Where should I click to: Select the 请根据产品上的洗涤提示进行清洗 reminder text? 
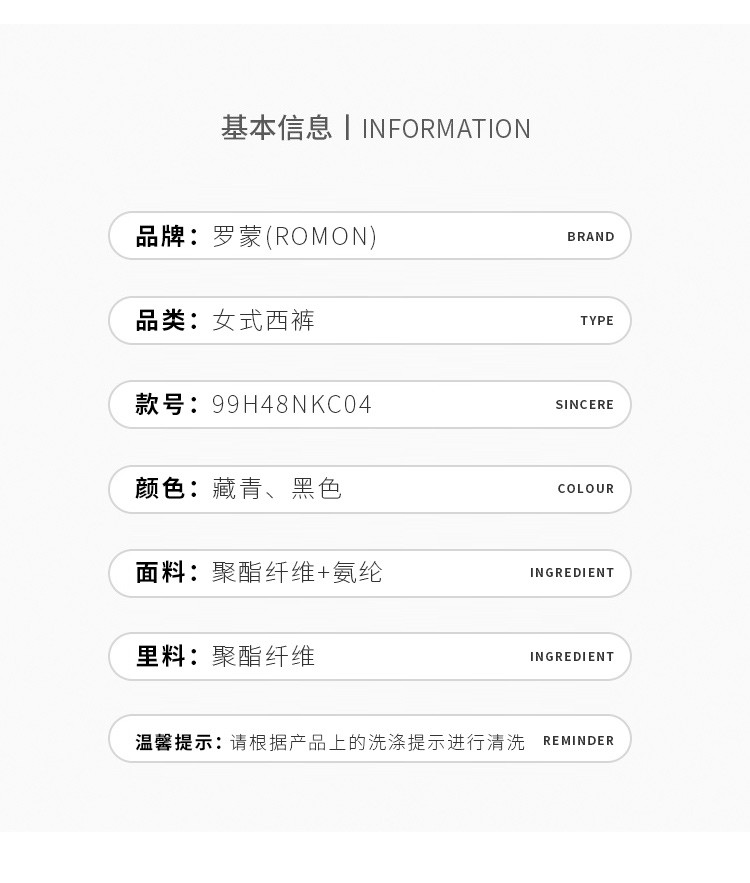(377, 742)
